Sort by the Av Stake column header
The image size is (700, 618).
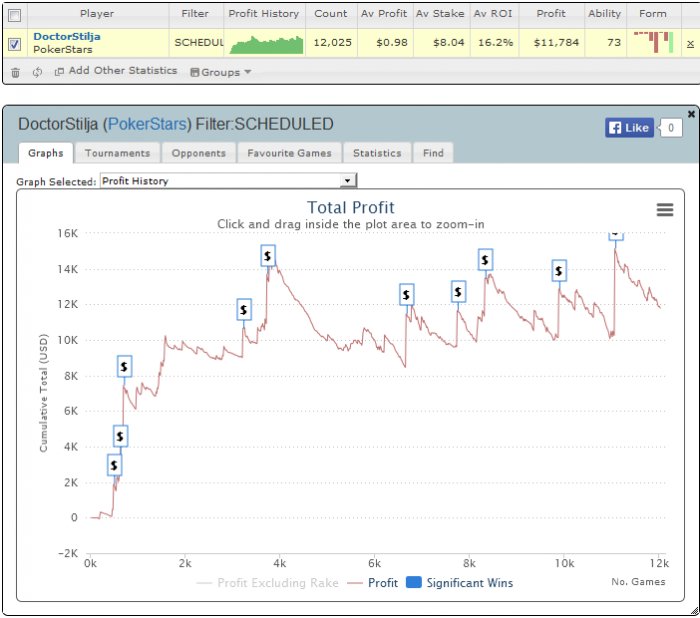click(440, 14)
